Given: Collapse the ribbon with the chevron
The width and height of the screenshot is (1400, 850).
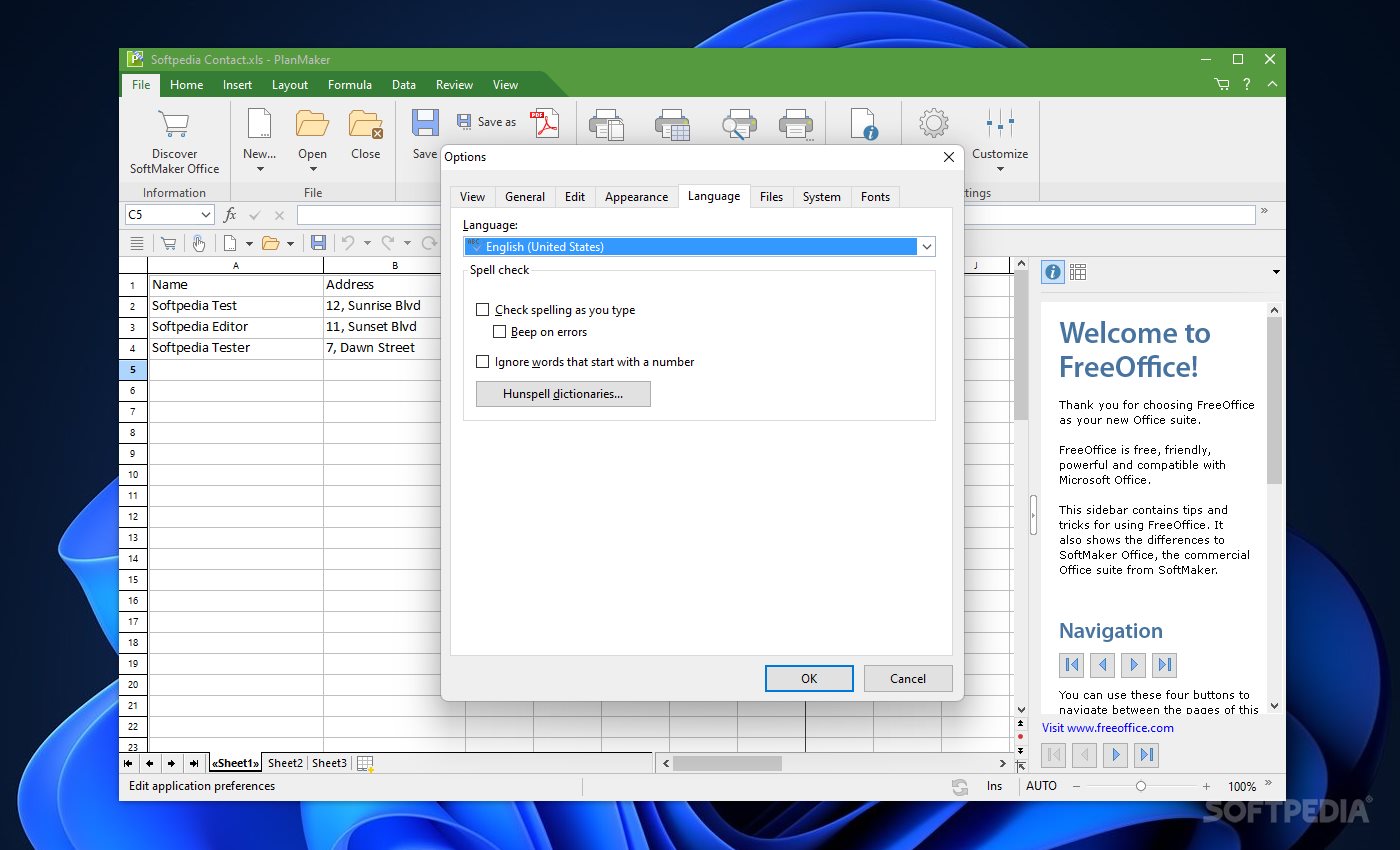Looking at the screenshot, I should click(x=1273, y=85).
